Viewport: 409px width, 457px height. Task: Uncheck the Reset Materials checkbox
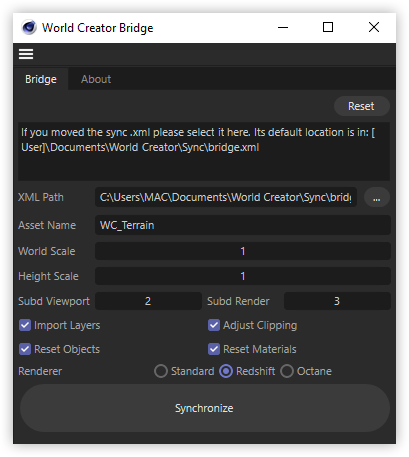click(x=214, y=349)
